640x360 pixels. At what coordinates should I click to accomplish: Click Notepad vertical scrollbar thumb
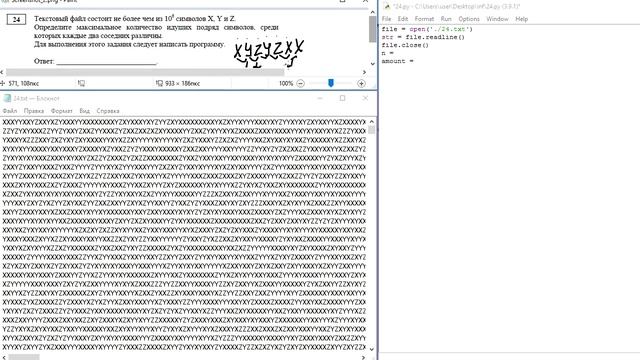[x=371, y=130]
